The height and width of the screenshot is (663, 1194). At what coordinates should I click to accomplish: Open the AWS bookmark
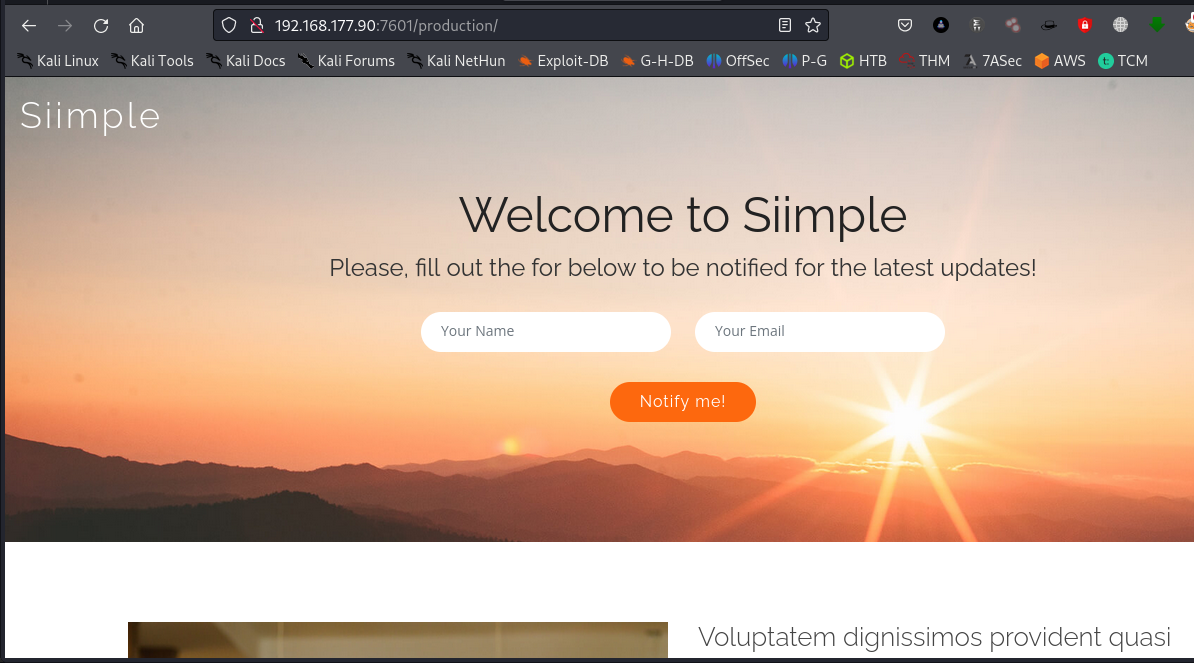(x=1059, y=61)
